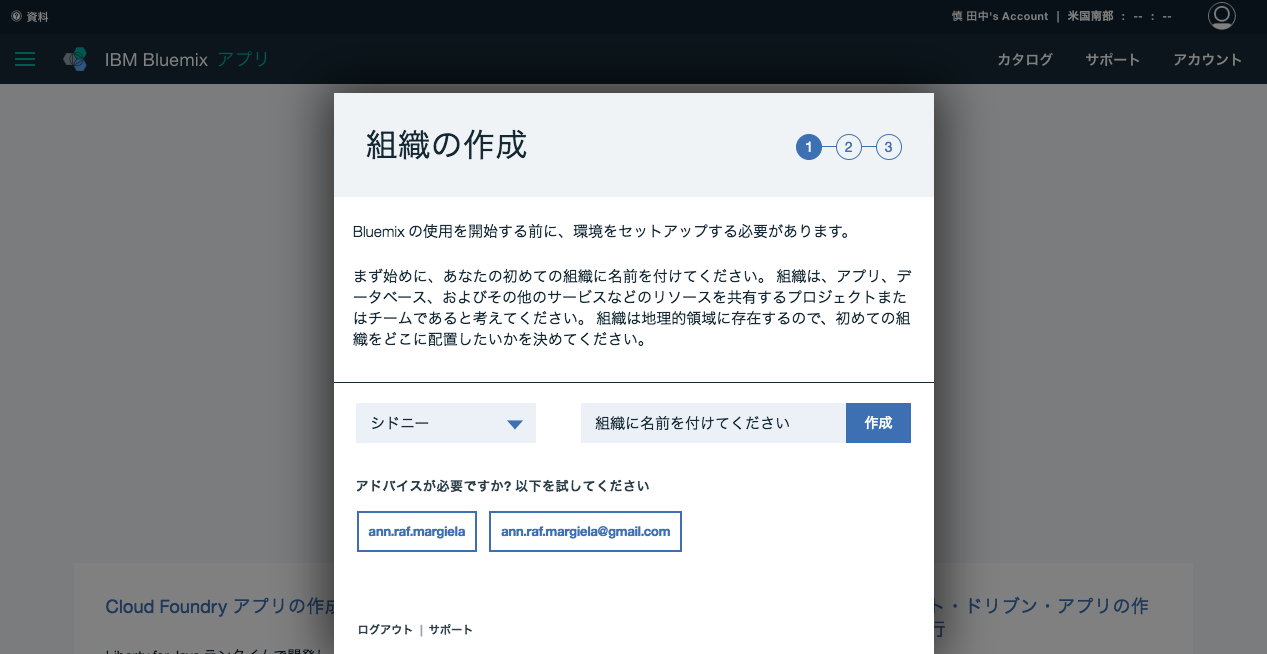Choose suggestion ann.raf.margiela
1267x654 pixels.
click(x=417, y=531)
